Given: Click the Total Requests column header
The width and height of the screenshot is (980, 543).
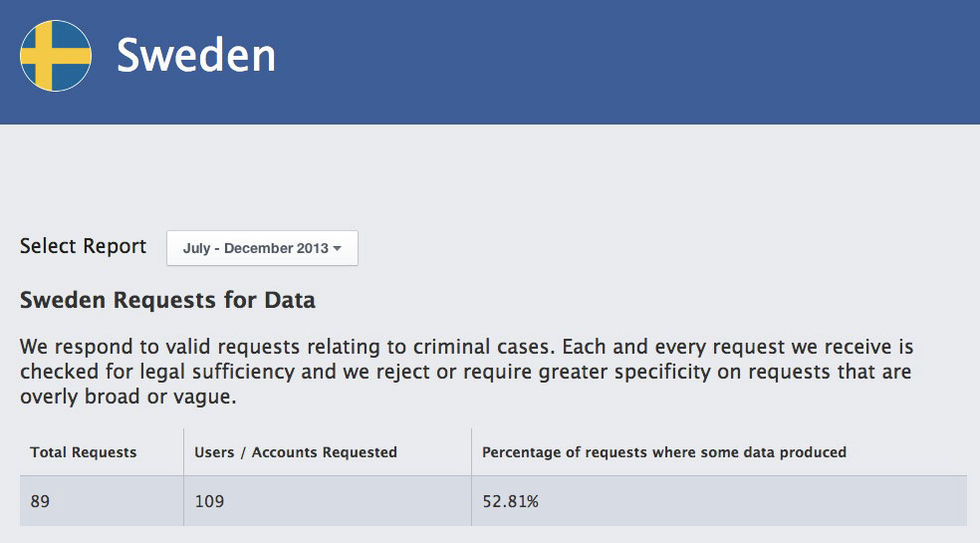Looking at the screenshot, I should click(x=83, y=452).
